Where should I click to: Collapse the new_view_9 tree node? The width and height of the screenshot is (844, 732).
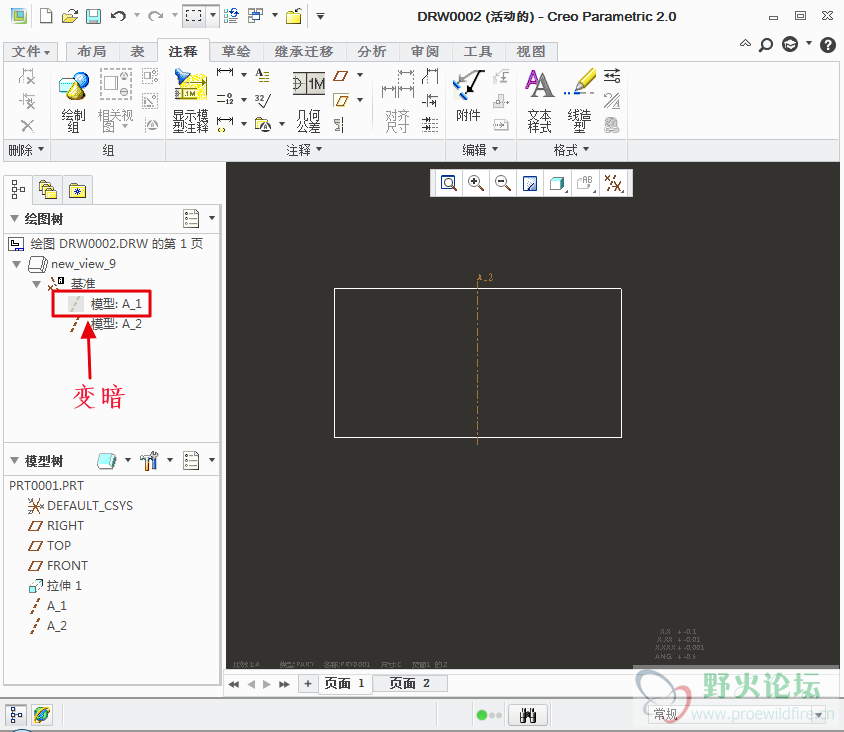(17, 264)
